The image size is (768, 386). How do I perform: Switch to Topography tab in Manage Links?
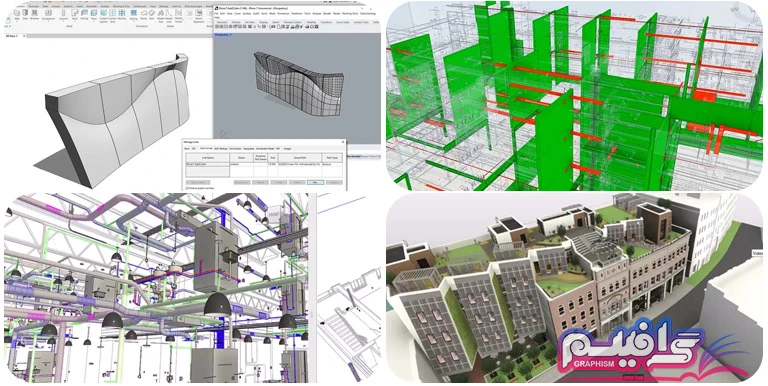tap(249, 148)
